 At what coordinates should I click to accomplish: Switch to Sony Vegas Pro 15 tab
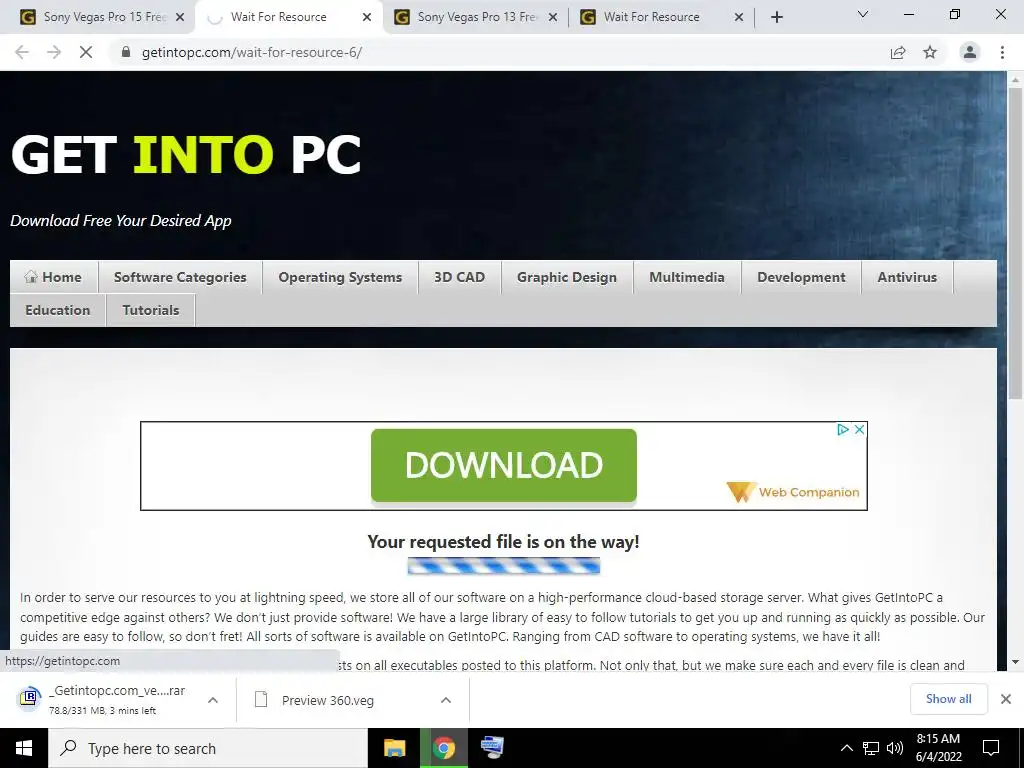click(98, 17)
